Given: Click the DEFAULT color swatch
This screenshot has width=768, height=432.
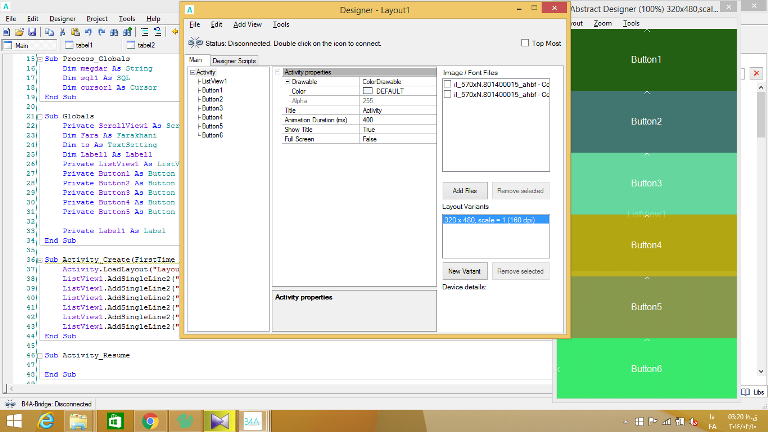Looking at the screenshot, I should (368, 91).
